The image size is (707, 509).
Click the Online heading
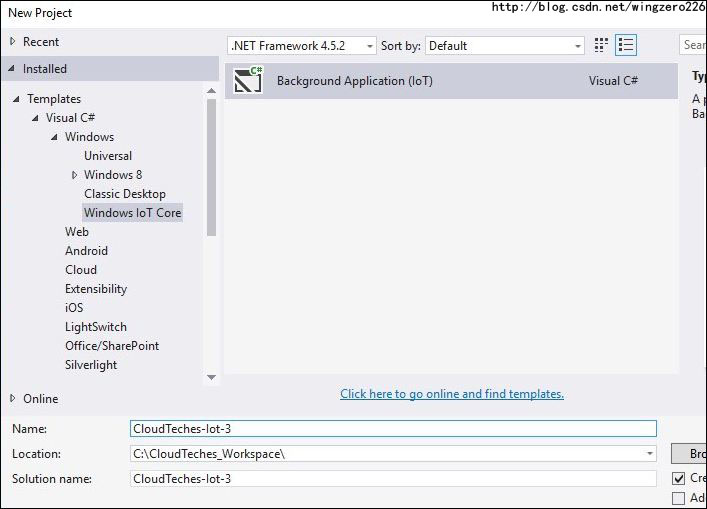point(41,399)
